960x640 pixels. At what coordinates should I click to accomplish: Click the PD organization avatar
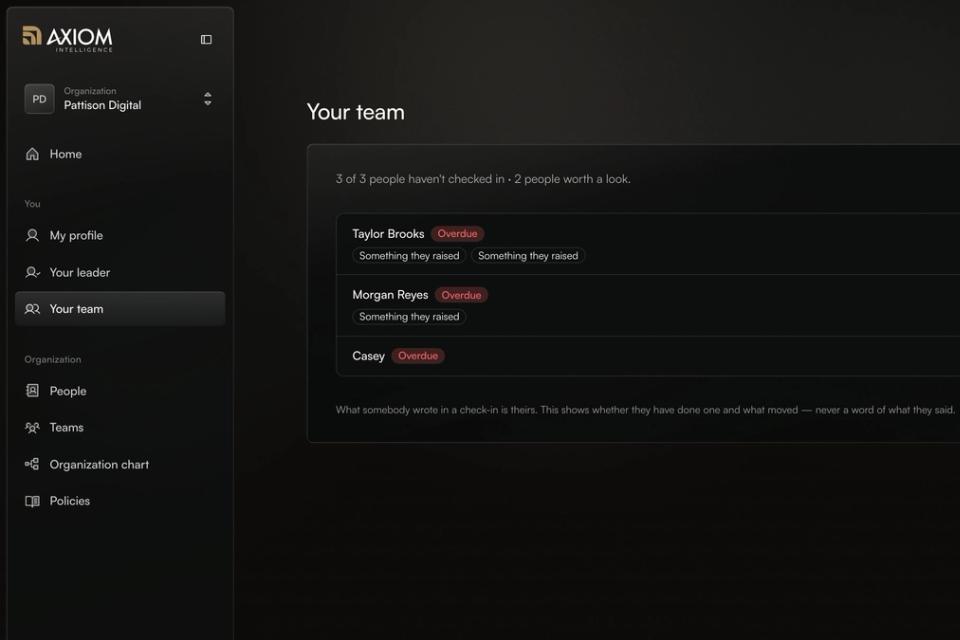[x=39, y=99]
